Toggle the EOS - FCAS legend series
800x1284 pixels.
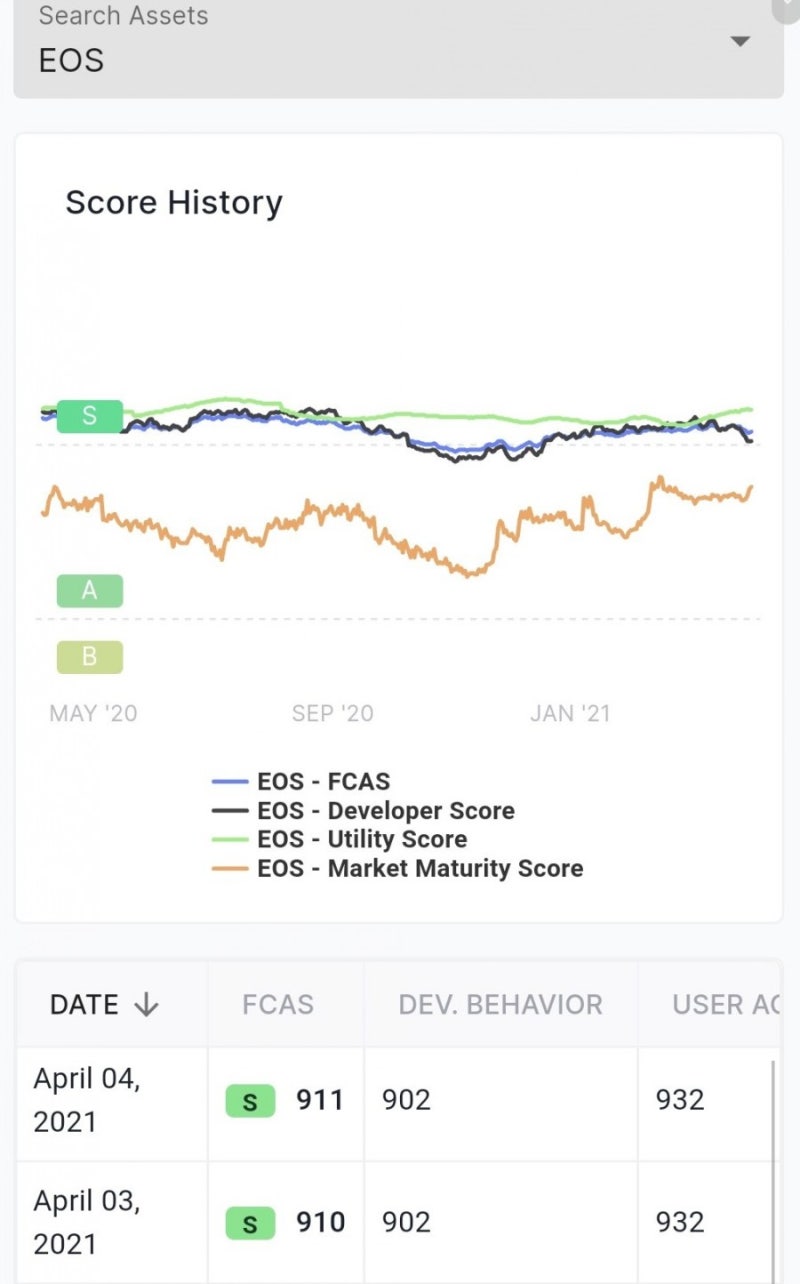pos(323,782)
